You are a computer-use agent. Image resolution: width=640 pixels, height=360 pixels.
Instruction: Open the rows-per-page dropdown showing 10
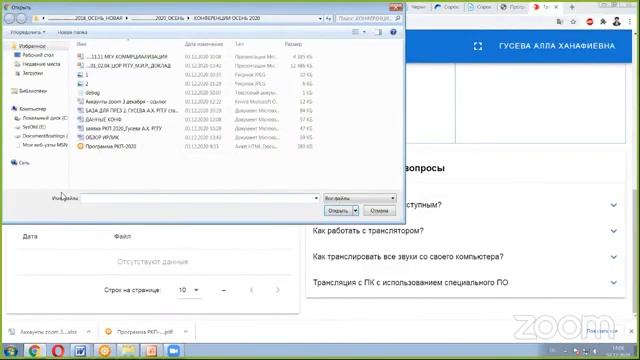(189, 290)
